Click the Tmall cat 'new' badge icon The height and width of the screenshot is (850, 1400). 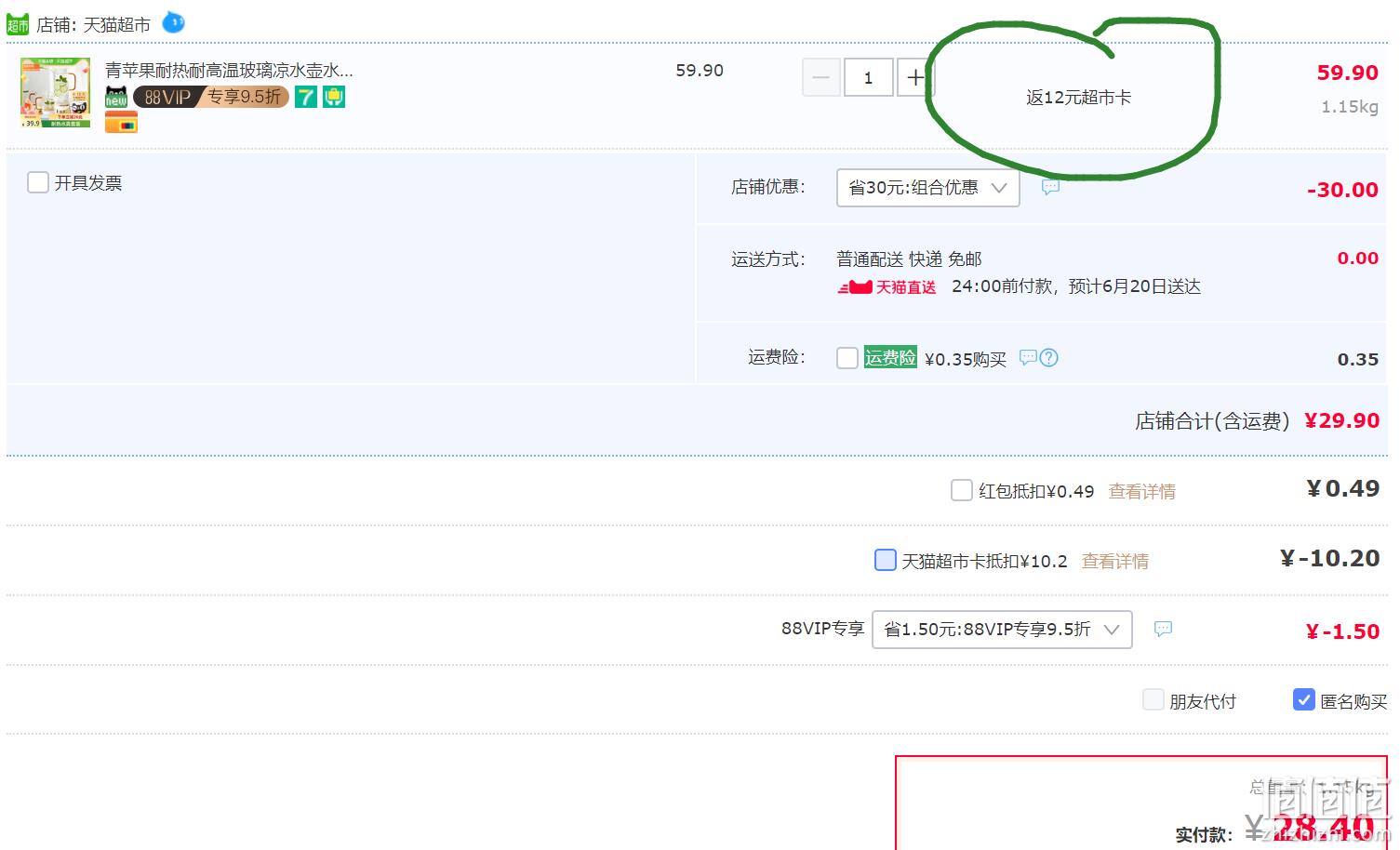click(x=116, y=97)
